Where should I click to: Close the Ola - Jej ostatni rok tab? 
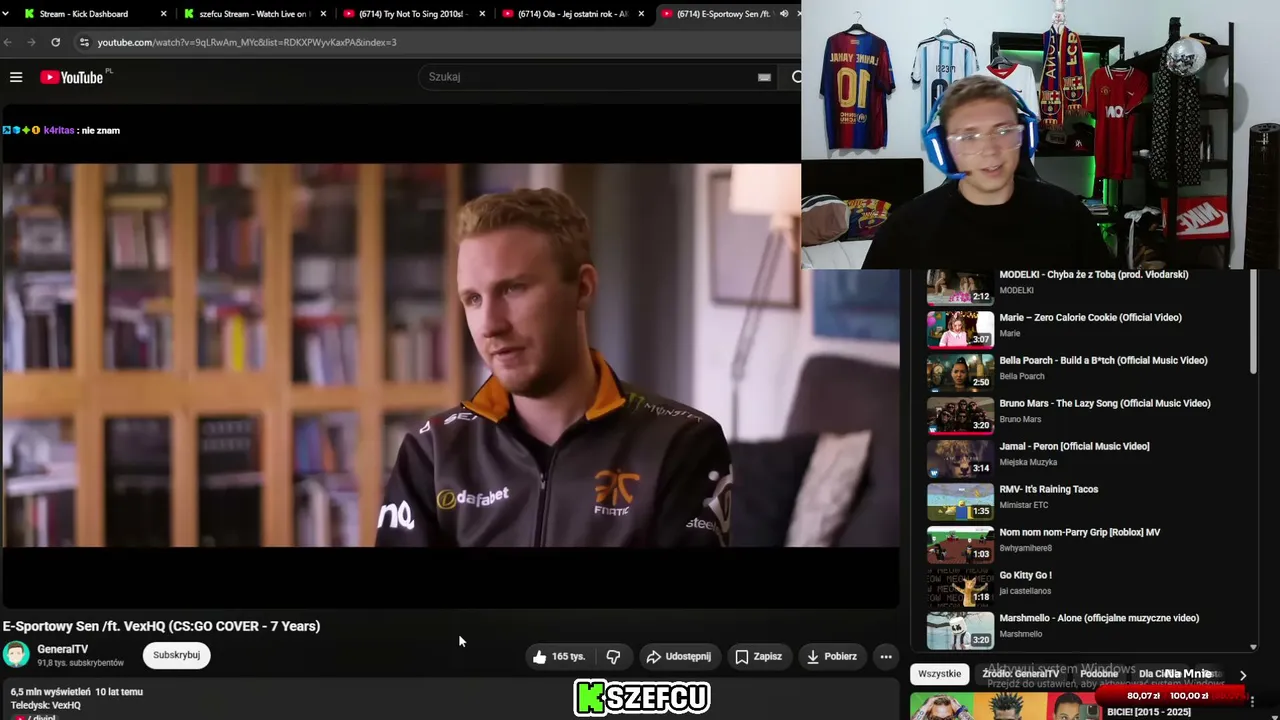(643, 14)
